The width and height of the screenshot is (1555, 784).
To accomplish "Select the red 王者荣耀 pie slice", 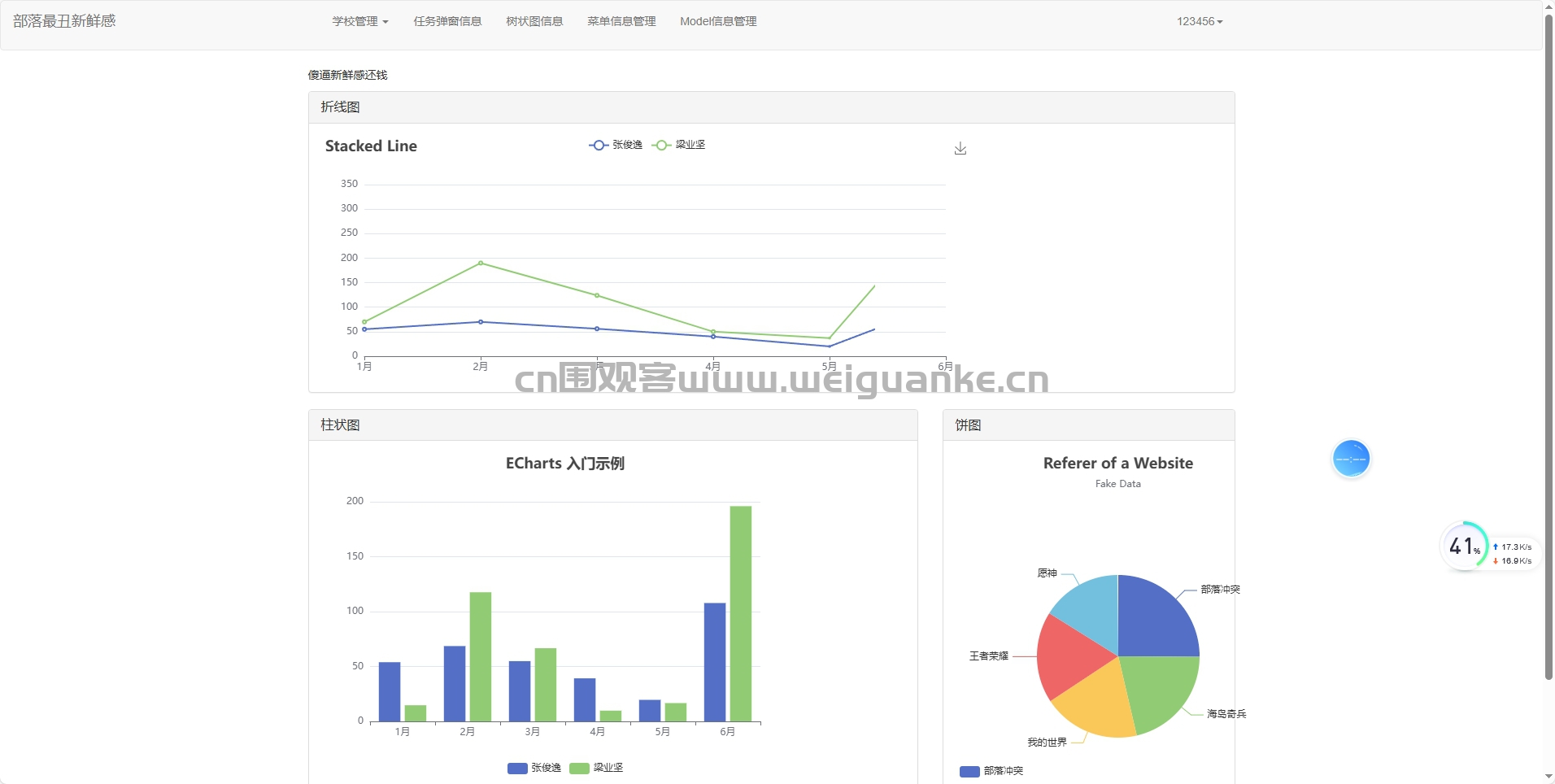I will 1069,657.
